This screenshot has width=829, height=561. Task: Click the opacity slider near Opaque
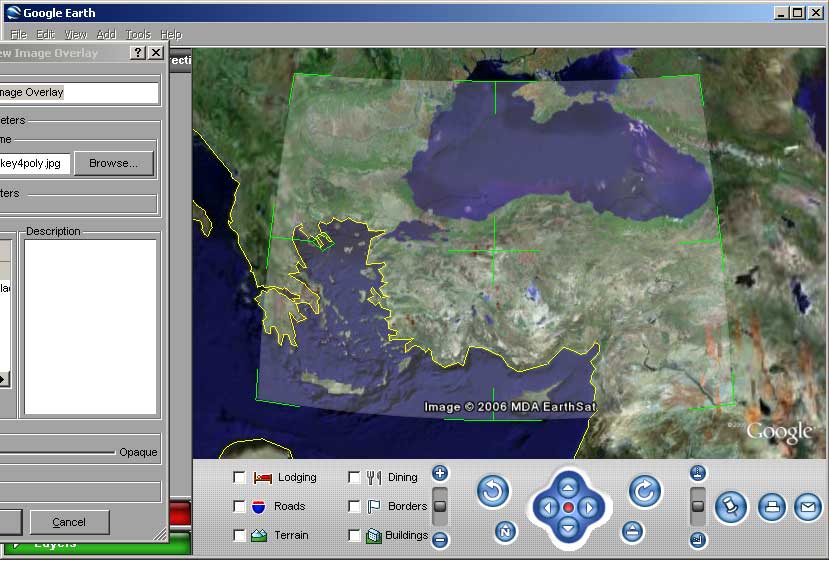(x=57, y=453)
